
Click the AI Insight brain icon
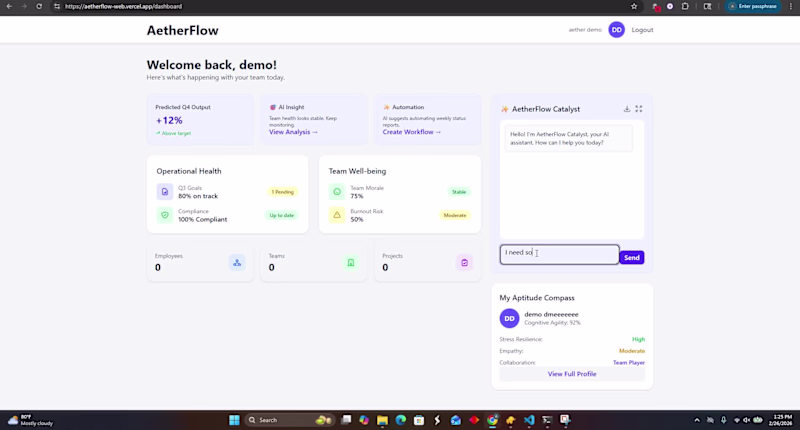coord(272,107)
